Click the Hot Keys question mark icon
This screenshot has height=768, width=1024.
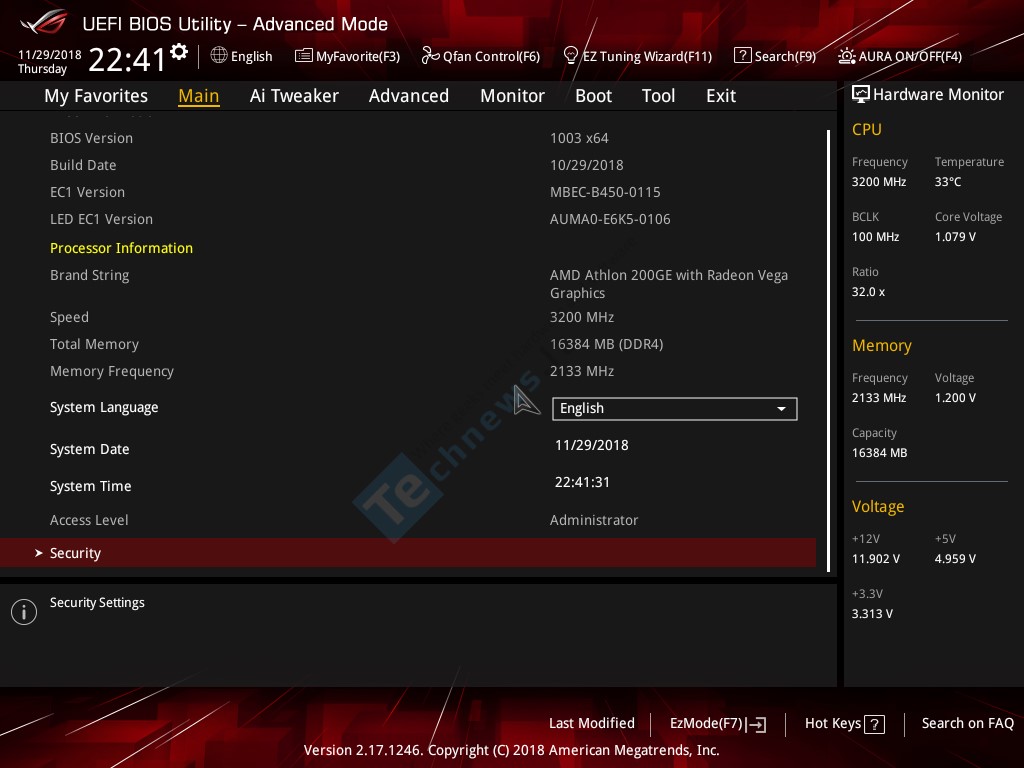coord(874,724)
